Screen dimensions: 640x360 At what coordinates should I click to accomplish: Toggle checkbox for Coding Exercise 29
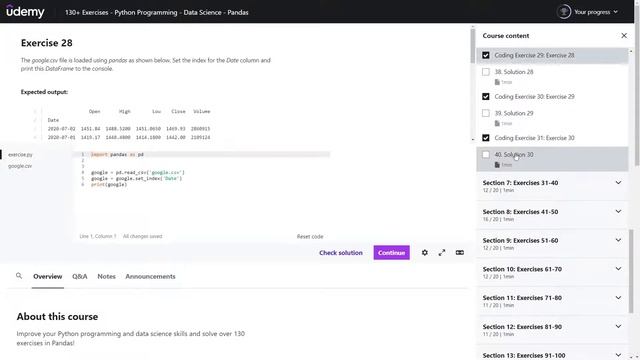pyautogui.click(x=486, y=55)
